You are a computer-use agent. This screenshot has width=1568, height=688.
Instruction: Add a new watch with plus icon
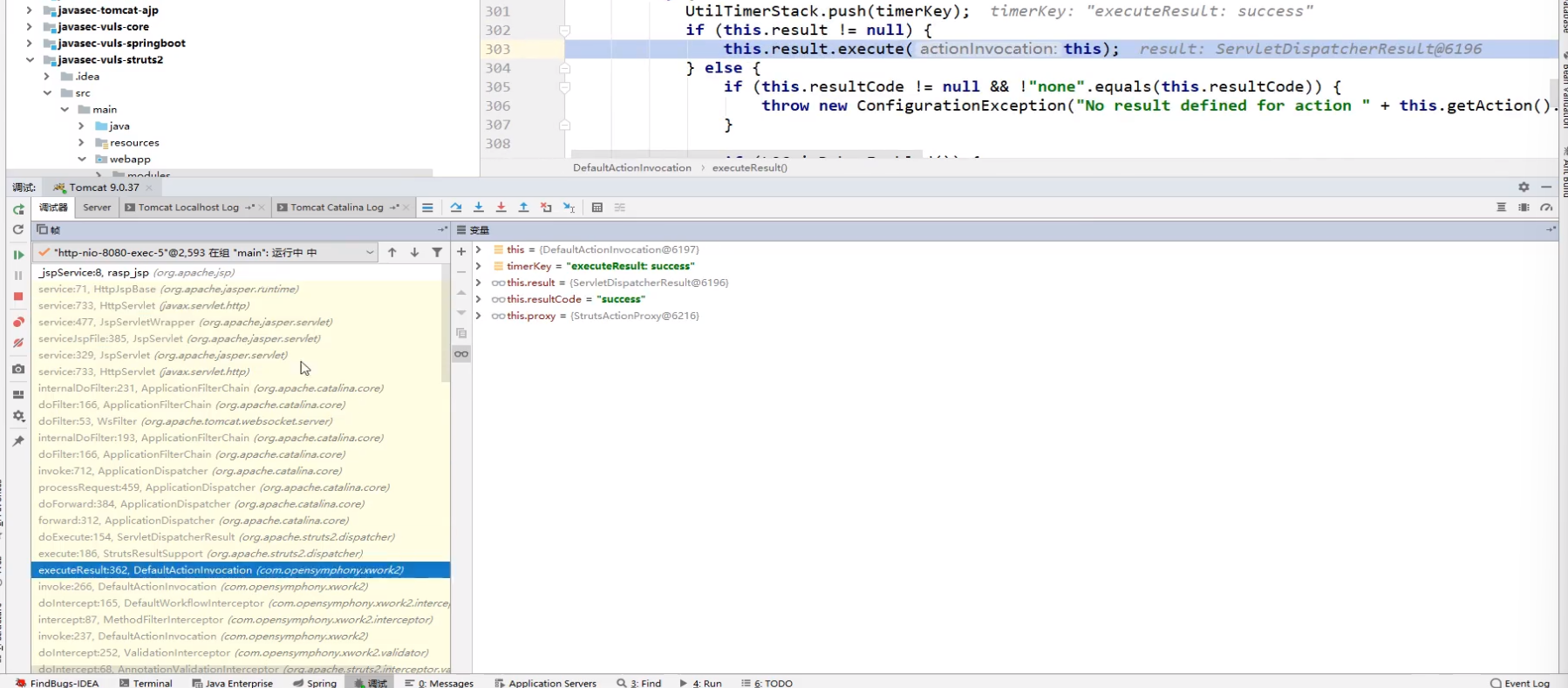pos(461,251)
